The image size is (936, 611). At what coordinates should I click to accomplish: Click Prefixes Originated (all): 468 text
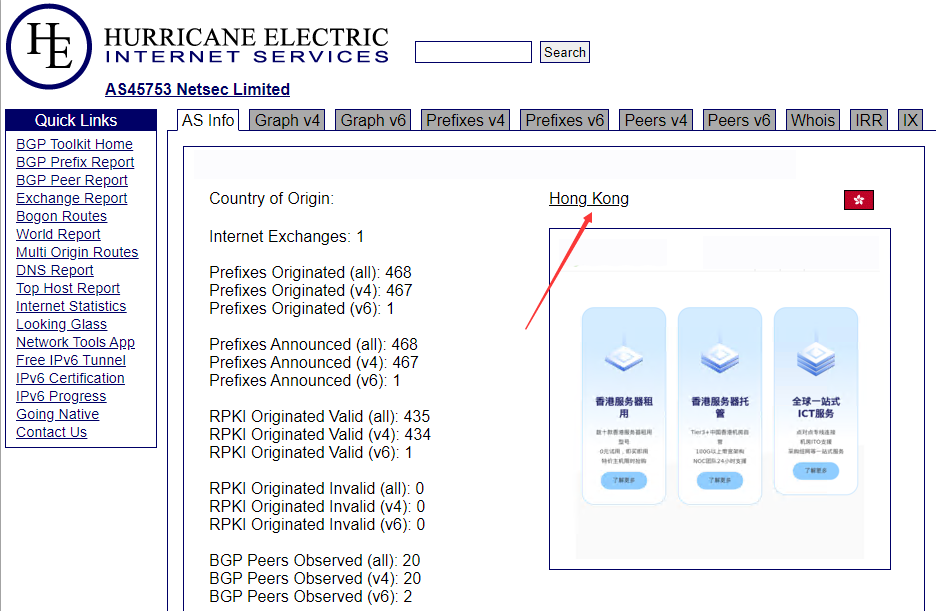click(x=310, y=272)
